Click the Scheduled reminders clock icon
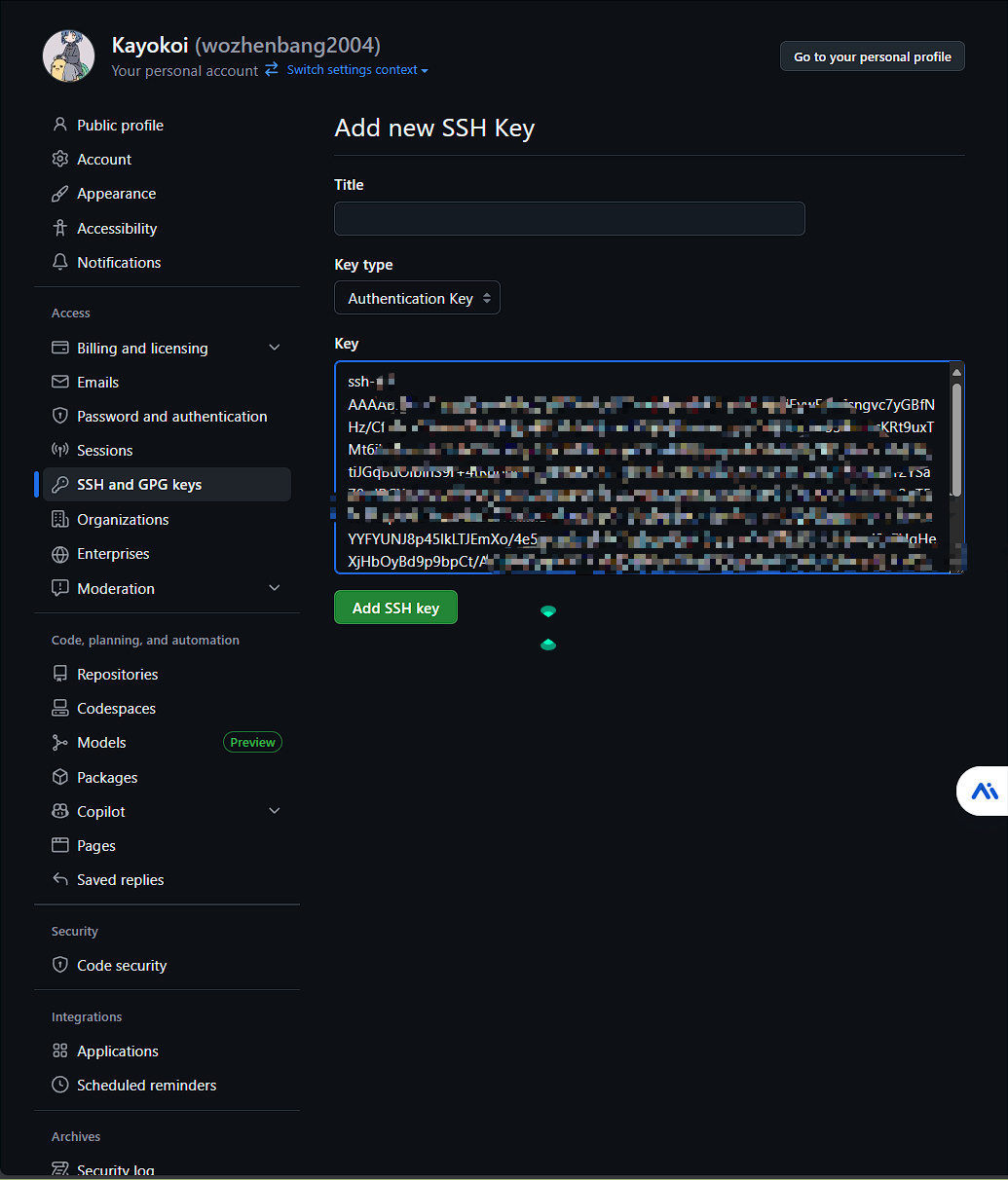The height and width of the screenshot is (1180, 1008). click(x=60, y=1085)
